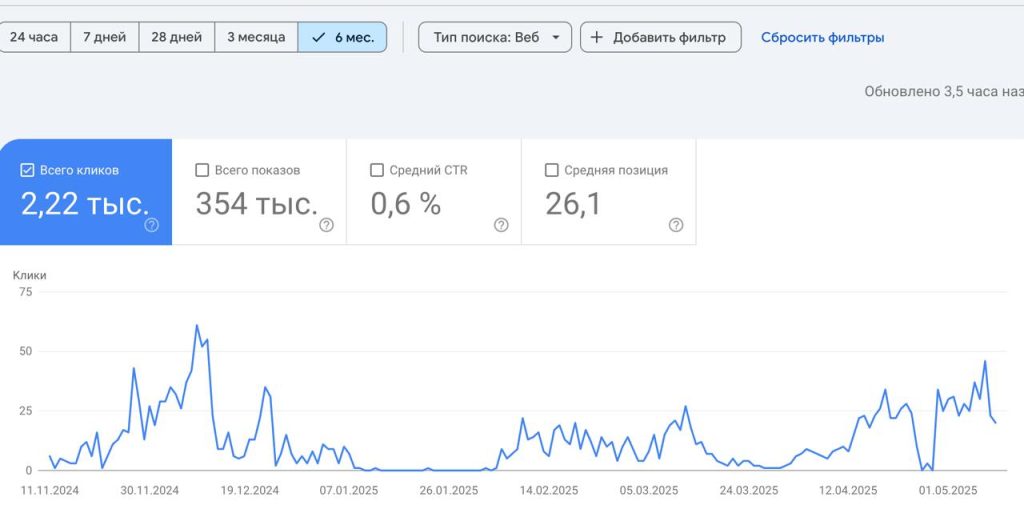Image resolution: width=1024 pixels, height=509 pixels.
Task: Select the 24 часа date range
Action: [x=34, y=37]
